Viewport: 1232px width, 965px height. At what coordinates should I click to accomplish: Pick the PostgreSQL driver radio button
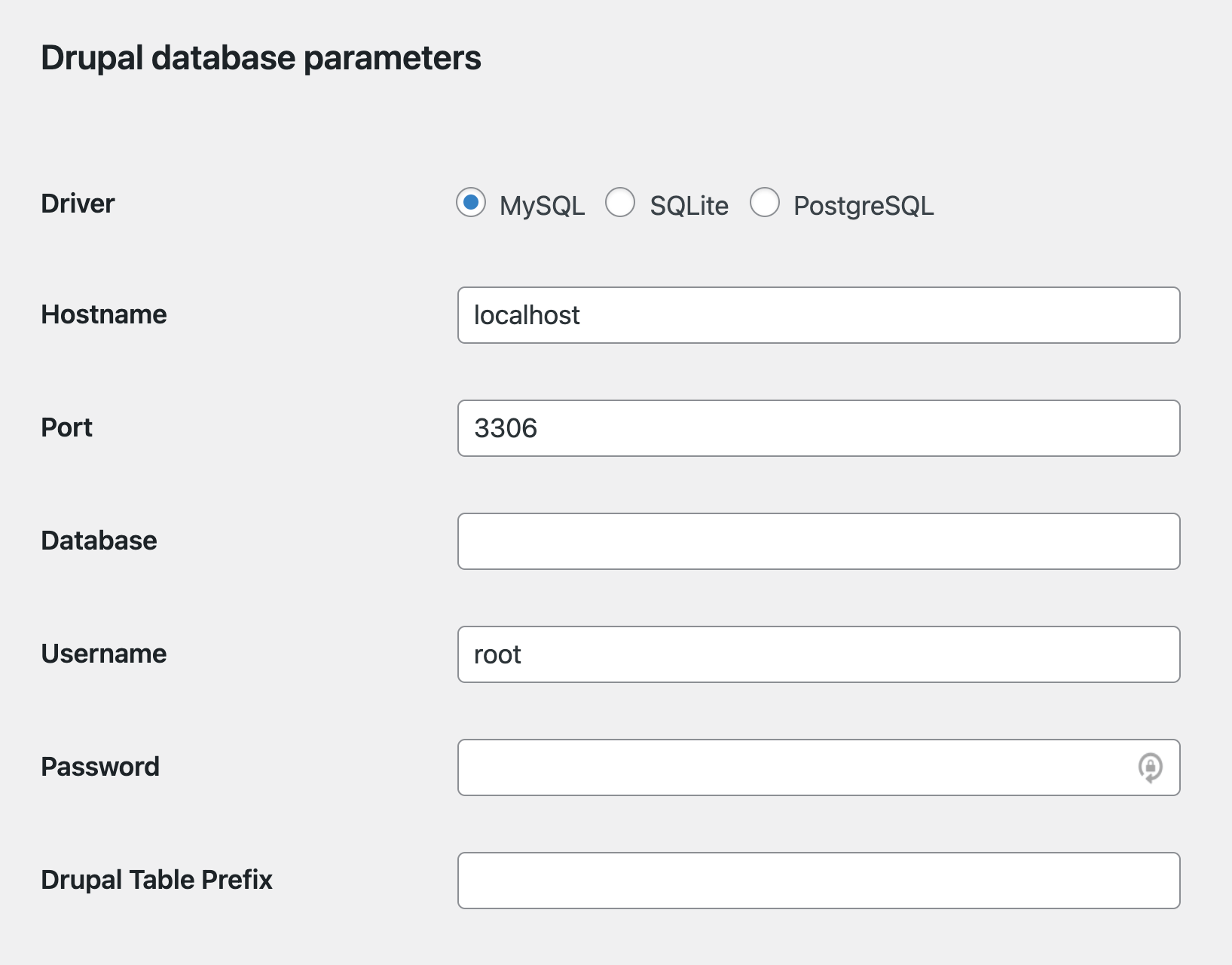click(764, 203)
